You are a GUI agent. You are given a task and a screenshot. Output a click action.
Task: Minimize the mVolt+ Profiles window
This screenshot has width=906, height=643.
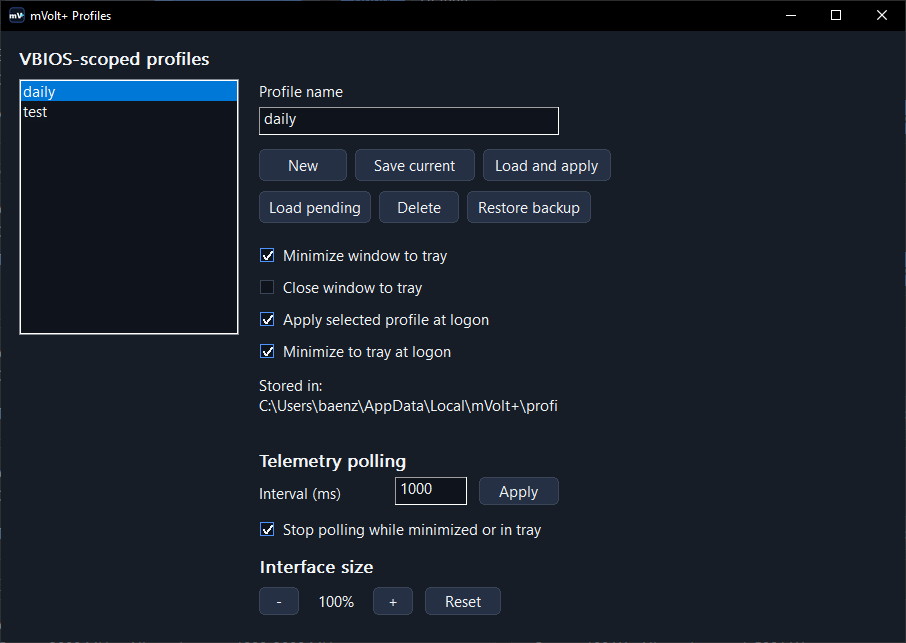point(791,16)
